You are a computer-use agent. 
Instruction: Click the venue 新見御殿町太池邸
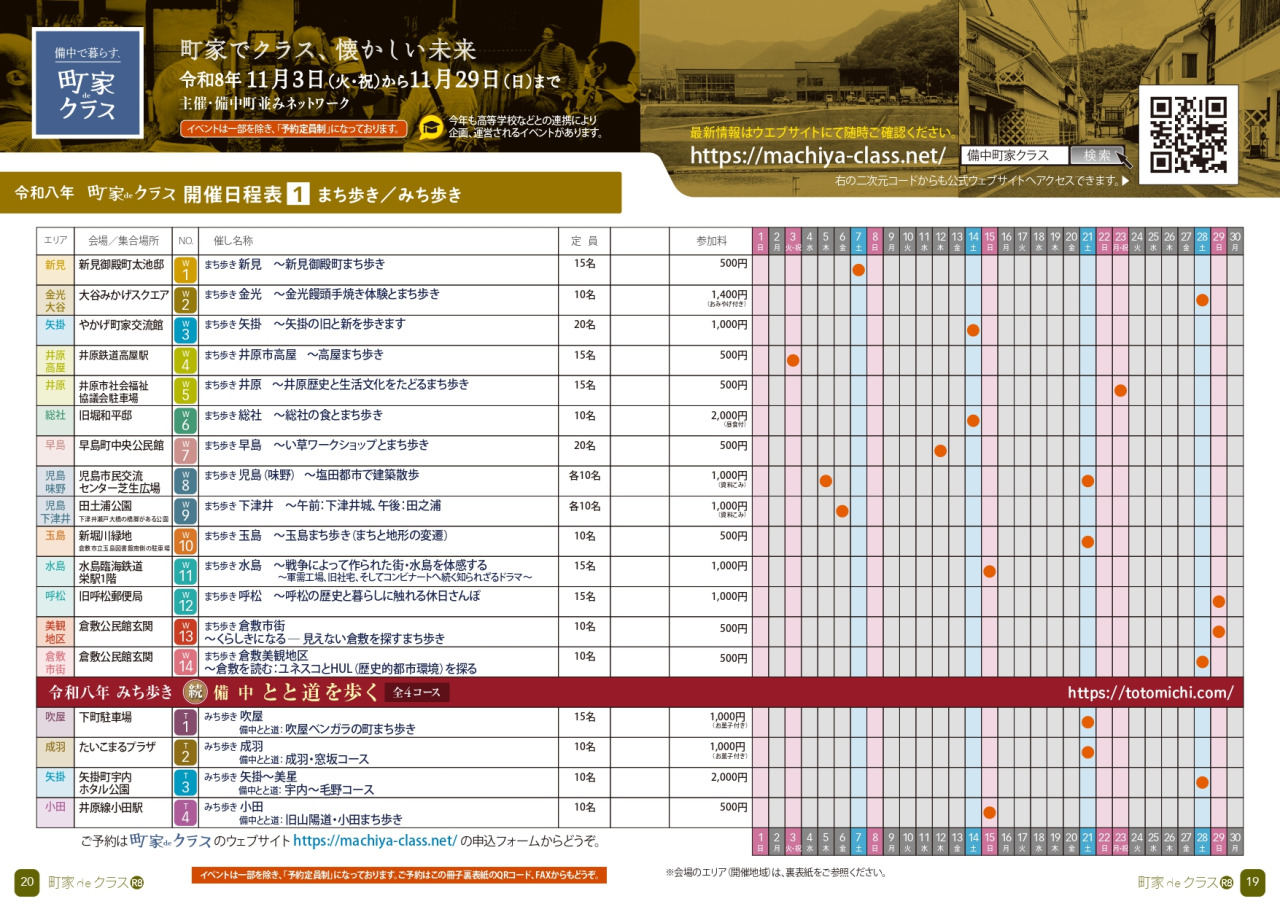(121, 265)
